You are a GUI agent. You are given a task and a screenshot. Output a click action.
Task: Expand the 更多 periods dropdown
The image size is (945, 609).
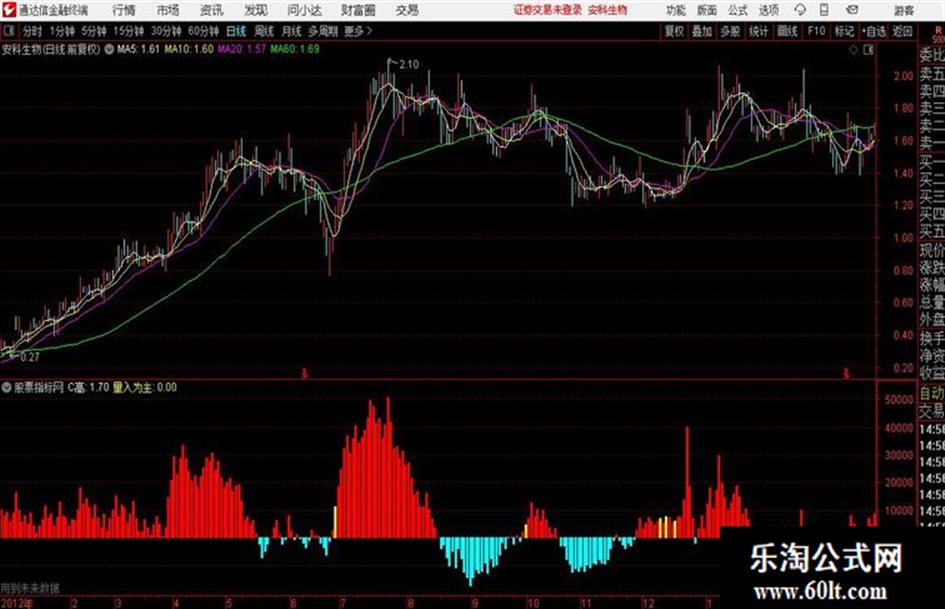tap(358, 31)
